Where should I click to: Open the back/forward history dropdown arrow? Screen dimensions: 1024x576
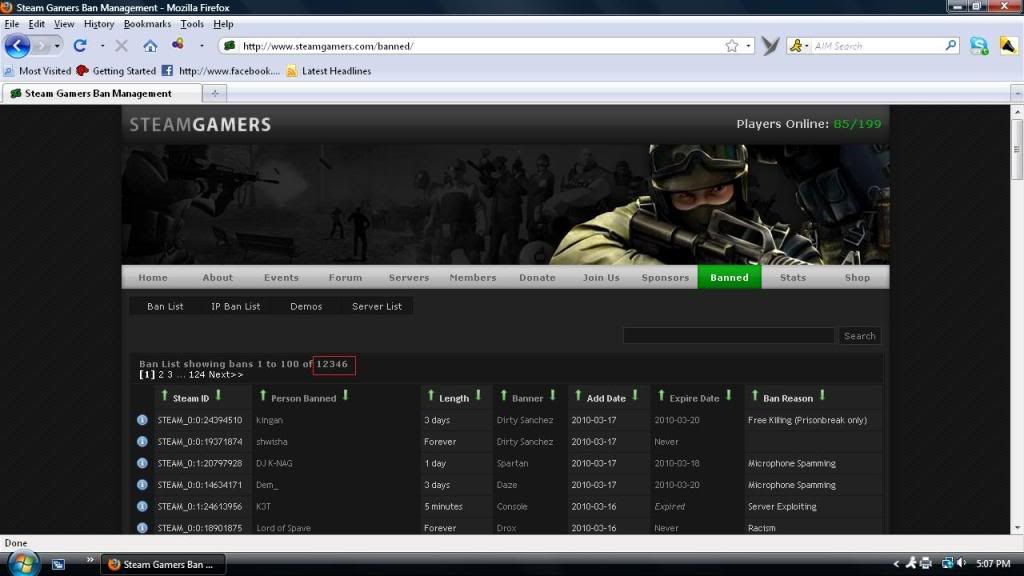pos(57,46)
